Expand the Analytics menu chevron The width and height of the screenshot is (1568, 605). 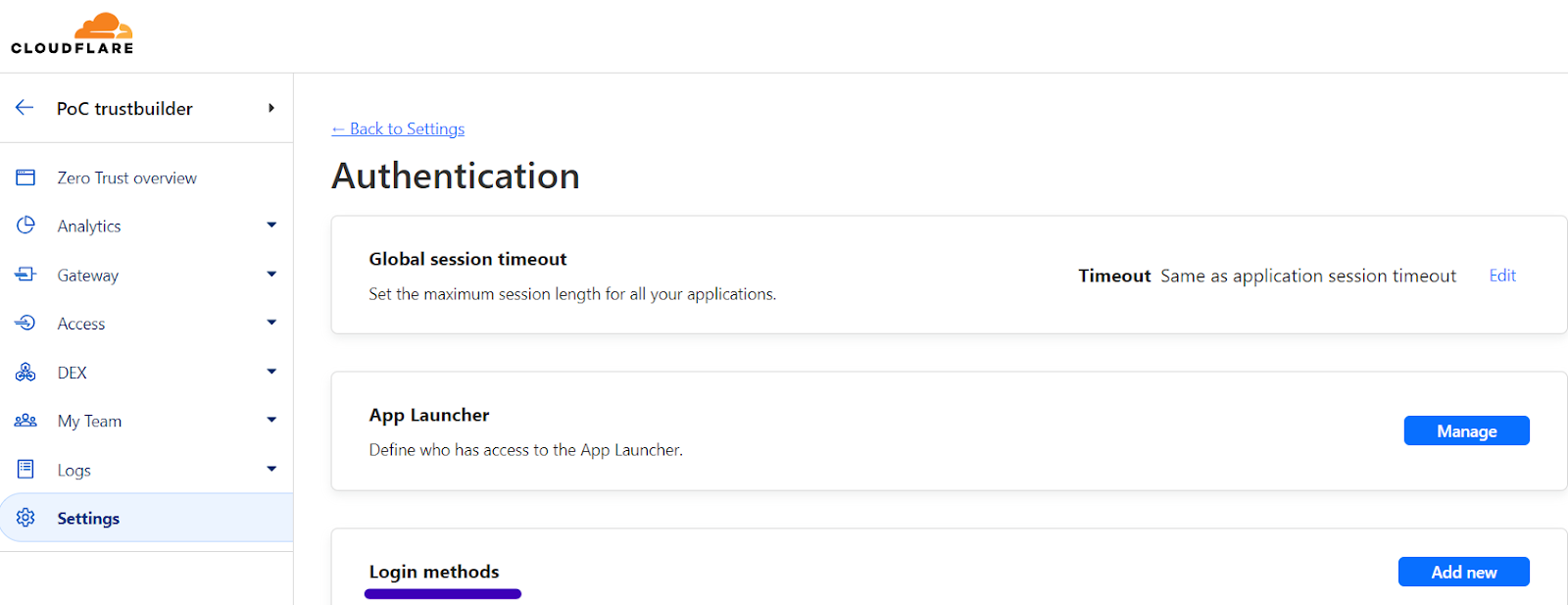pyautogui.click(x=271, y=226)
